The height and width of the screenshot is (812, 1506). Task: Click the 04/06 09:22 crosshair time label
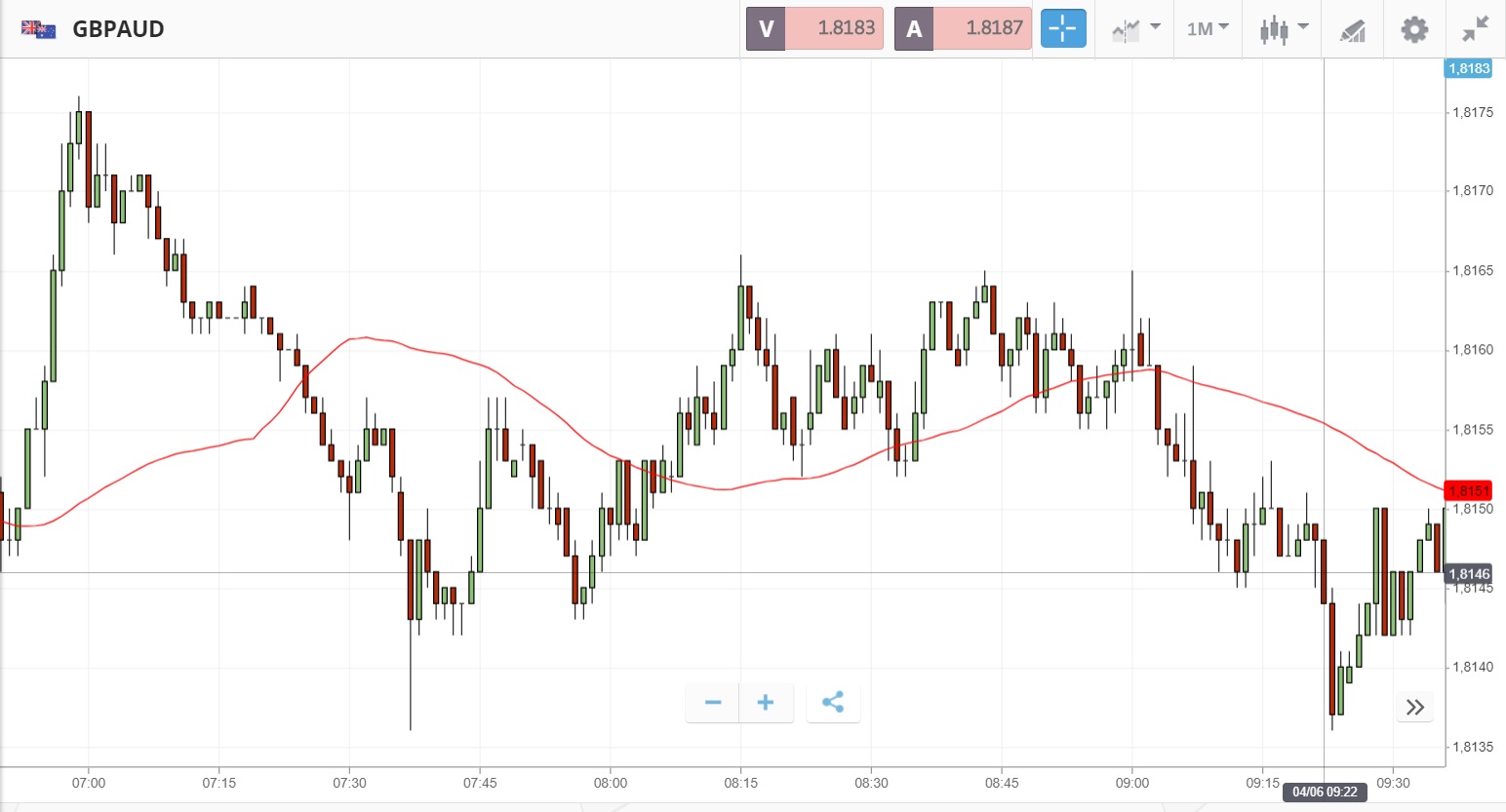pos(1325,792)
